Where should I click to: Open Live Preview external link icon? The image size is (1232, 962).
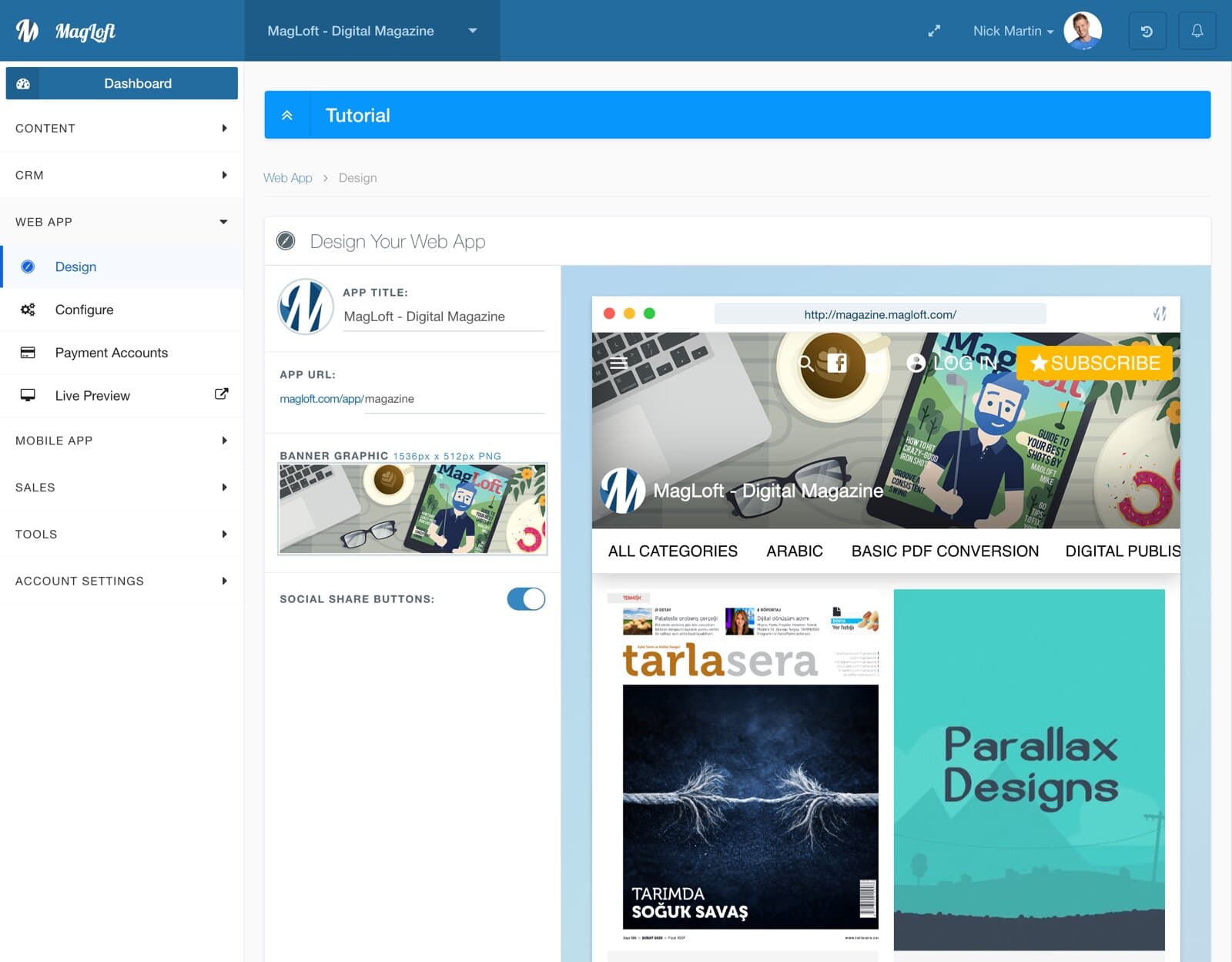221,394
